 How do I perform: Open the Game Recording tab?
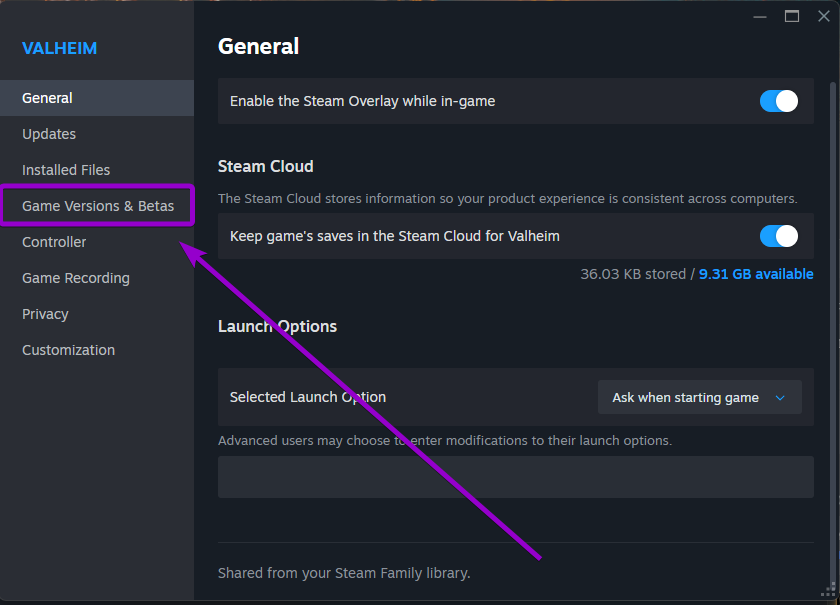coord(96,278)
